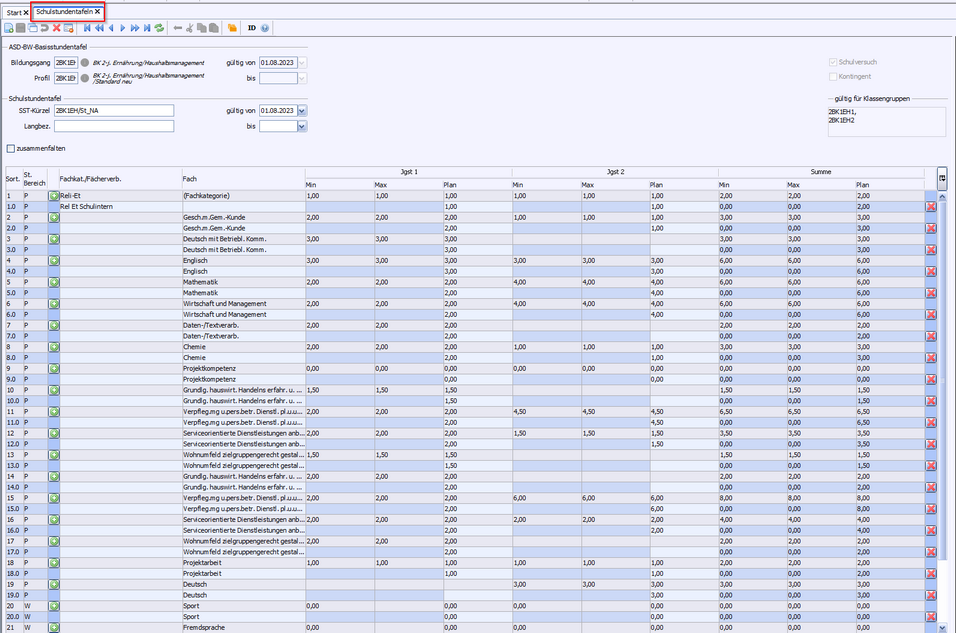Click green button in Reli-Et row
The image size is (956, 633).
[54, 196]
